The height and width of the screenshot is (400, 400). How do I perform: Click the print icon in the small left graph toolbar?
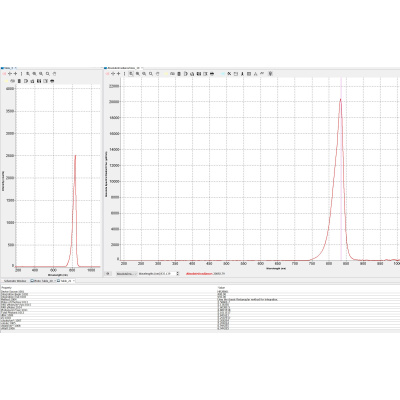point(52,81)
